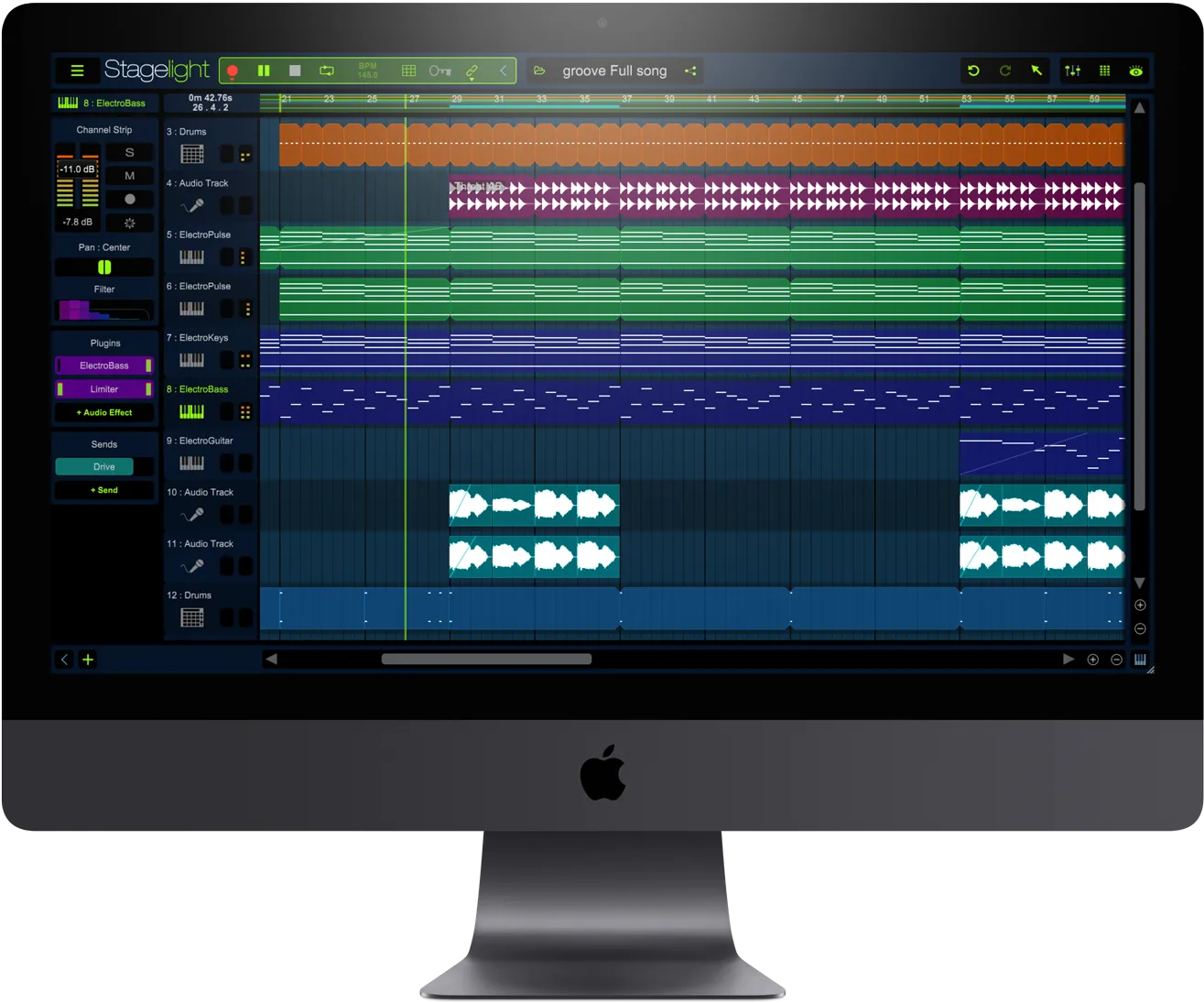
Task: Click the microphone icon on track 4 : Audio Track
Action: tap(192, 206)
